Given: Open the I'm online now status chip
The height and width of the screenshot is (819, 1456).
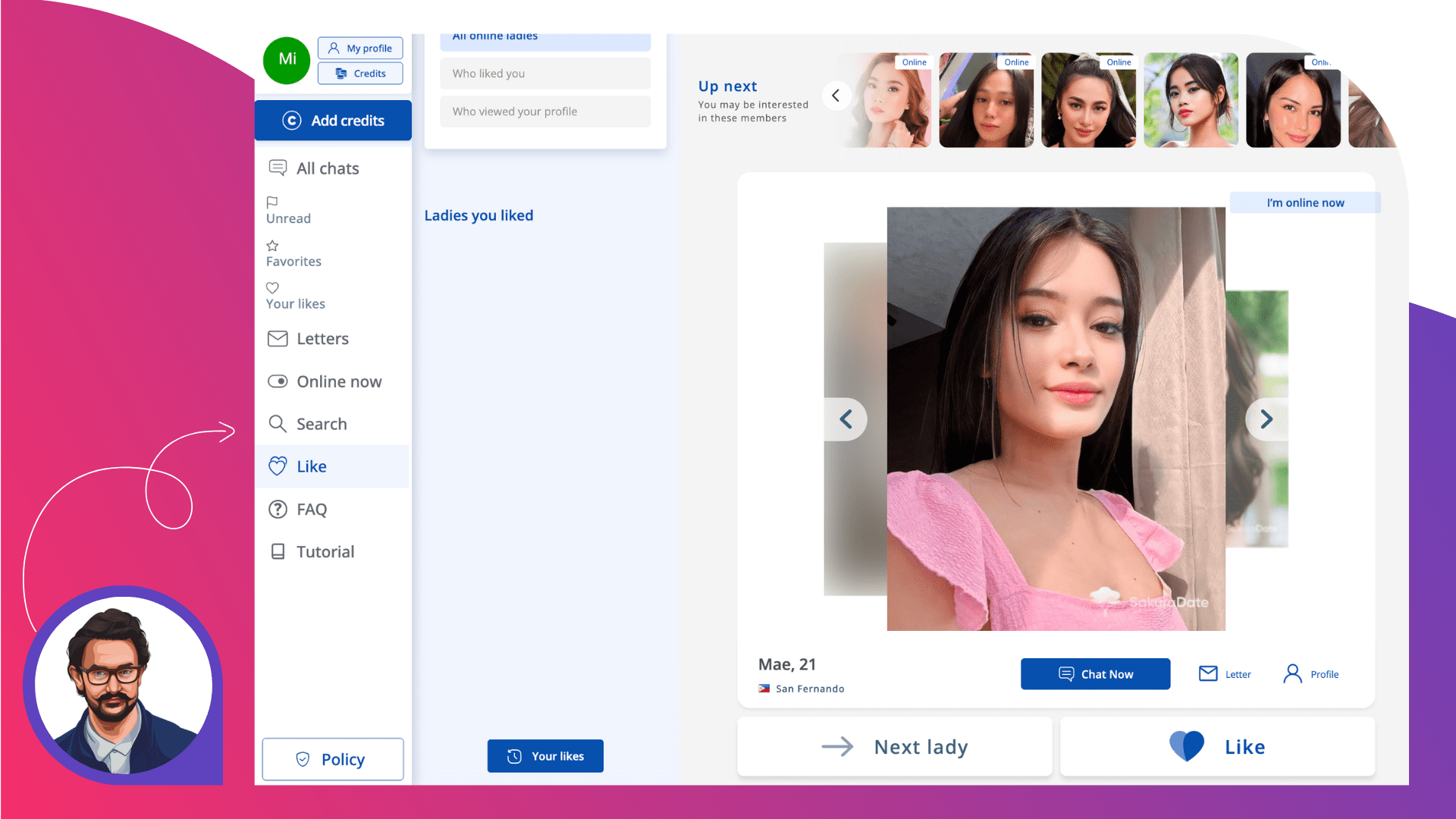Looking at the screenshot, I should pyautogui.click(x=1305, y=202).
